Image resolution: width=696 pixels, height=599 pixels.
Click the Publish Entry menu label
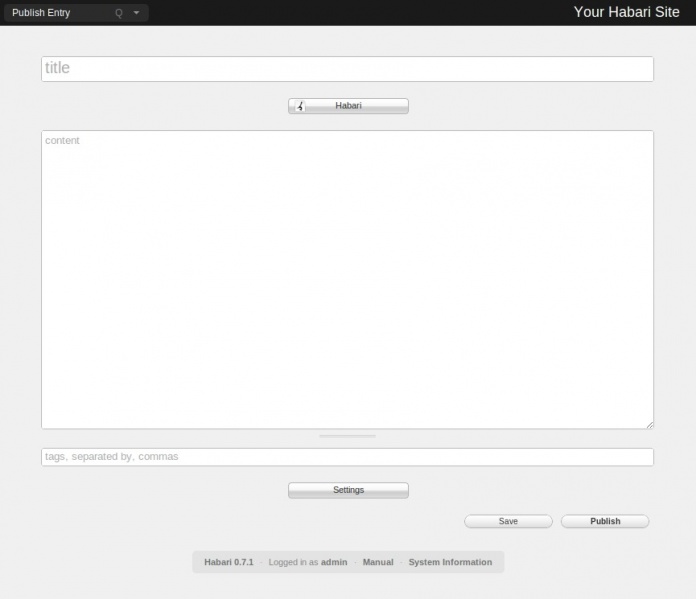click(41, 13)
